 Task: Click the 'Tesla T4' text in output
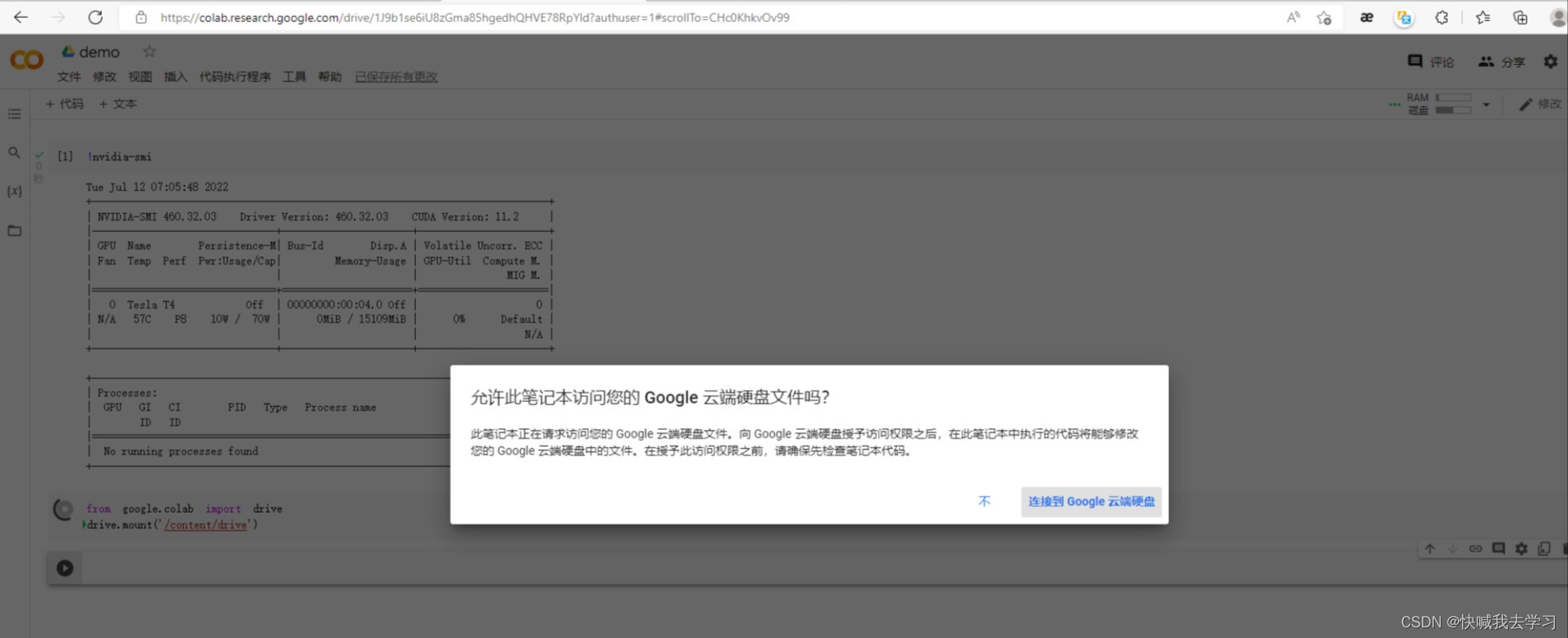pyautogui.click(x=151, y=304)
